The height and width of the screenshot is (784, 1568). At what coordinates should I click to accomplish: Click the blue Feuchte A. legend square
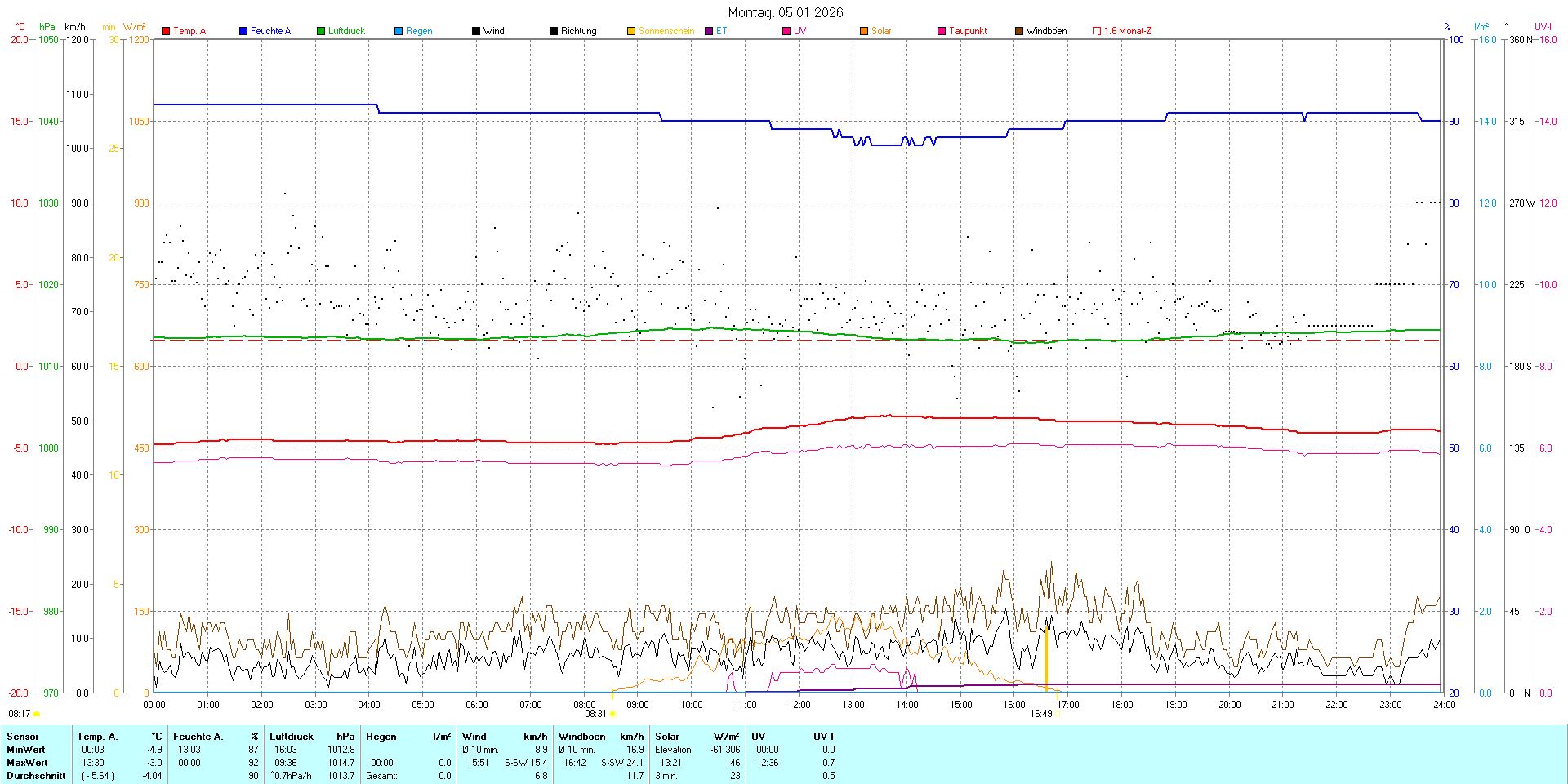tap(243, 31)
